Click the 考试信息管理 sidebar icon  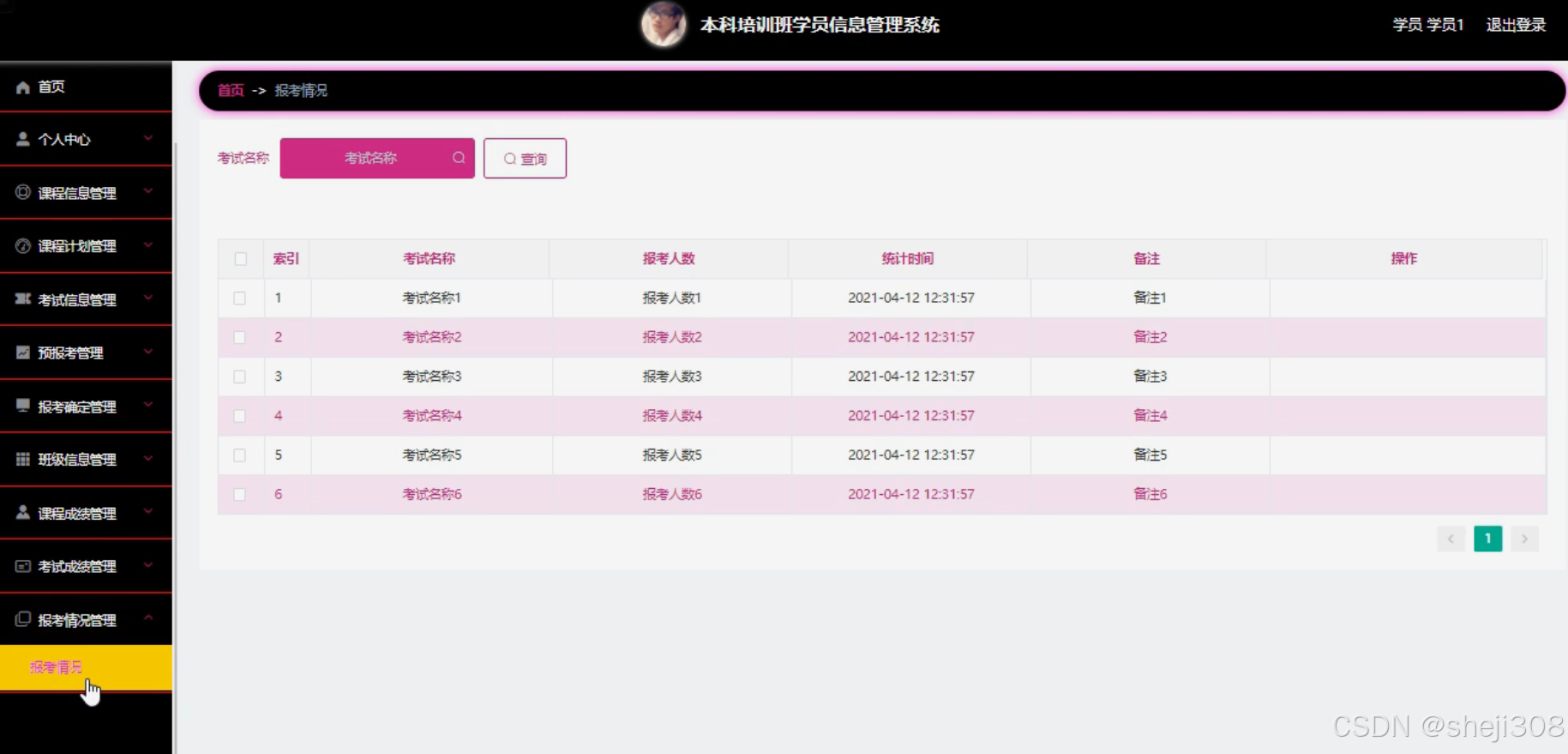pyautogui.click(x=23, y=299)
